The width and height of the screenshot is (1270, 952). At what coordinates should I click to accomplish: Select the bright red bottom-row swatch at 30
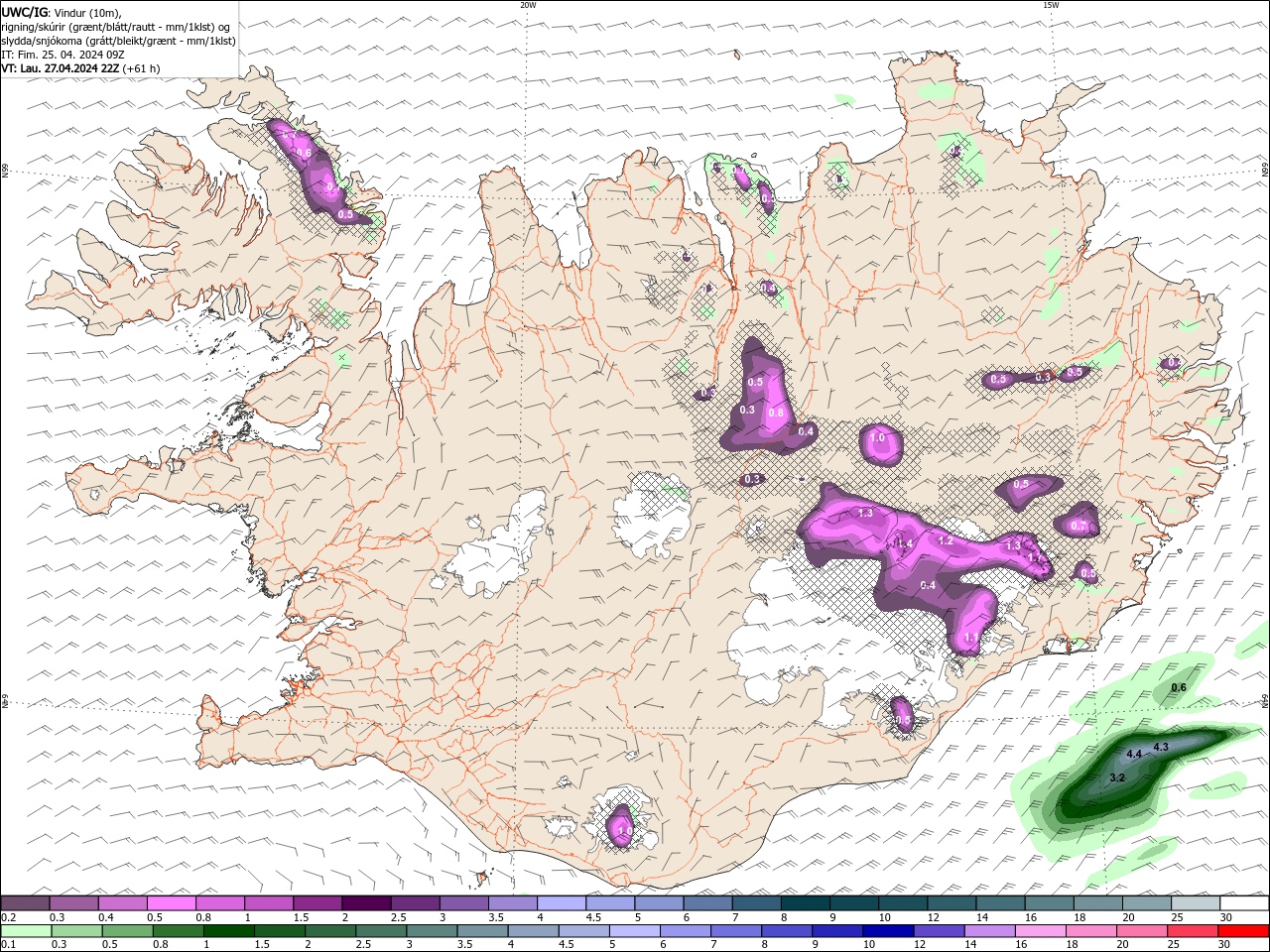point(1244,931)
